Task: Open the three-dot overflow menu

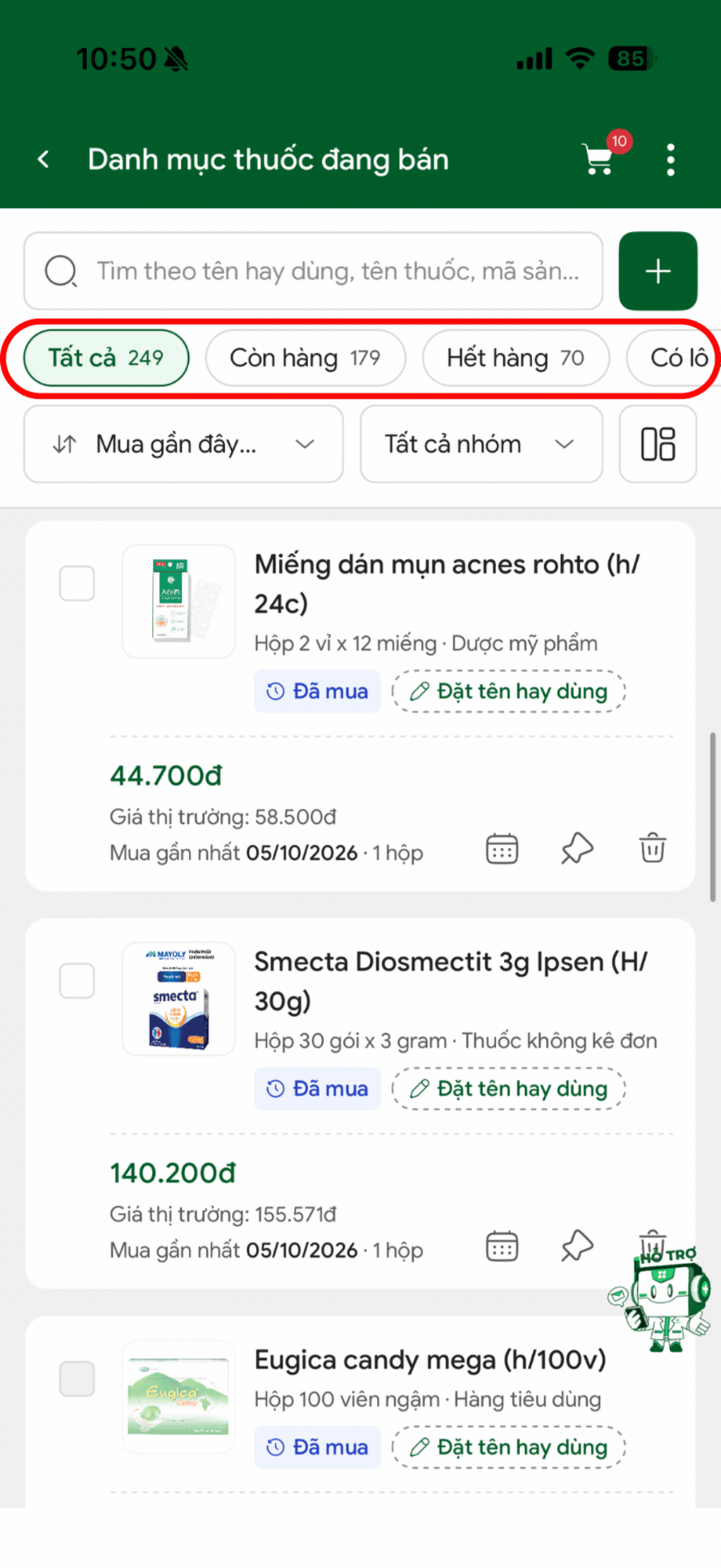Action: [670, 160]
